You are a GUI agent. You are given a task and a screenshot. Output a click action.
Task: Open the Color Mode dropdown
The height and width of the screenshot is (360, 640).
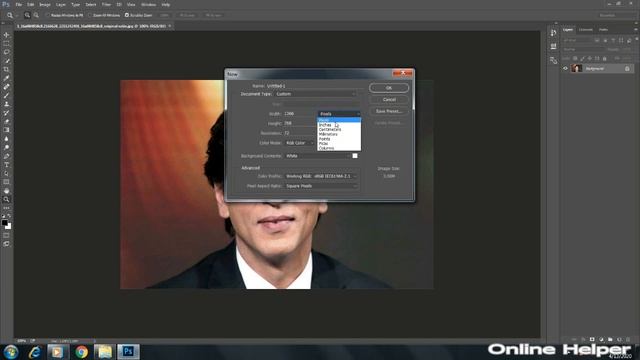coord(300,143)
